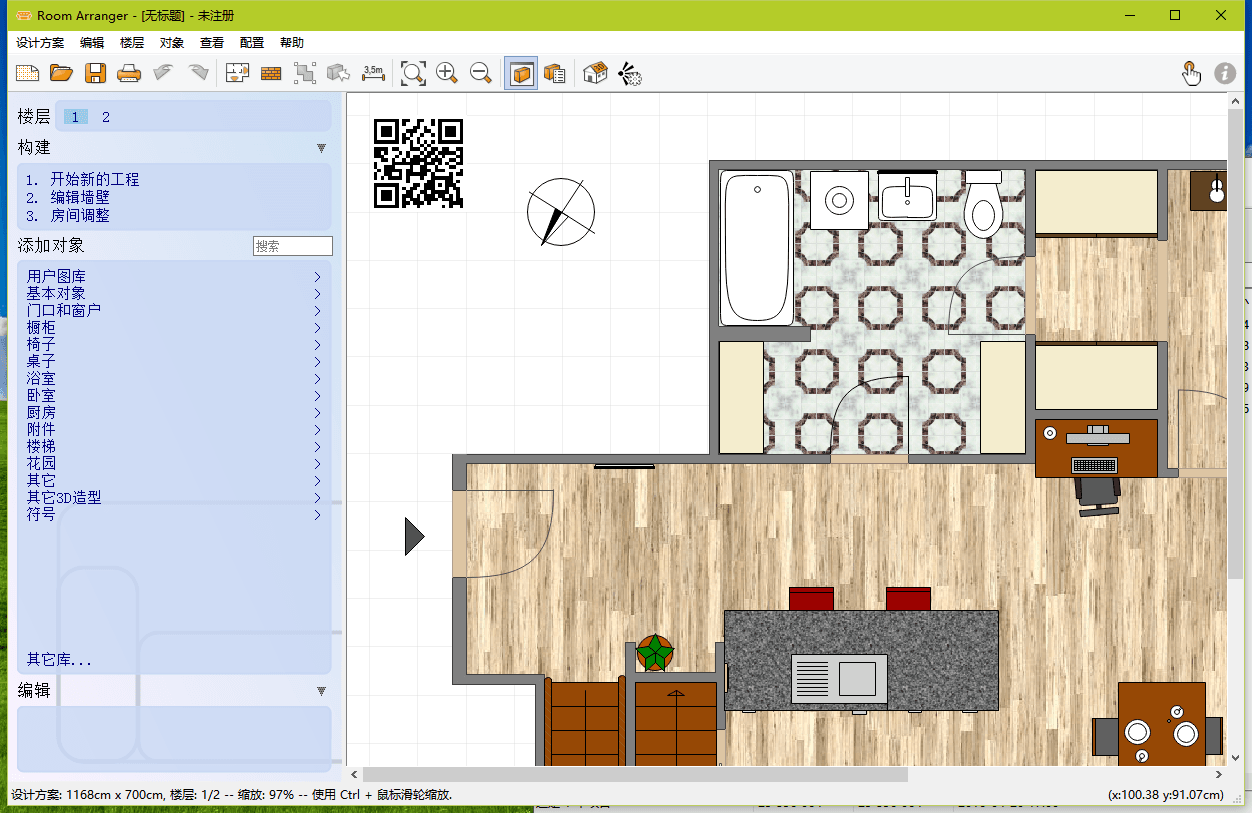Save the project with the floppy disk icon
This screenshot has height=813, width=1252.
[95, 73]
